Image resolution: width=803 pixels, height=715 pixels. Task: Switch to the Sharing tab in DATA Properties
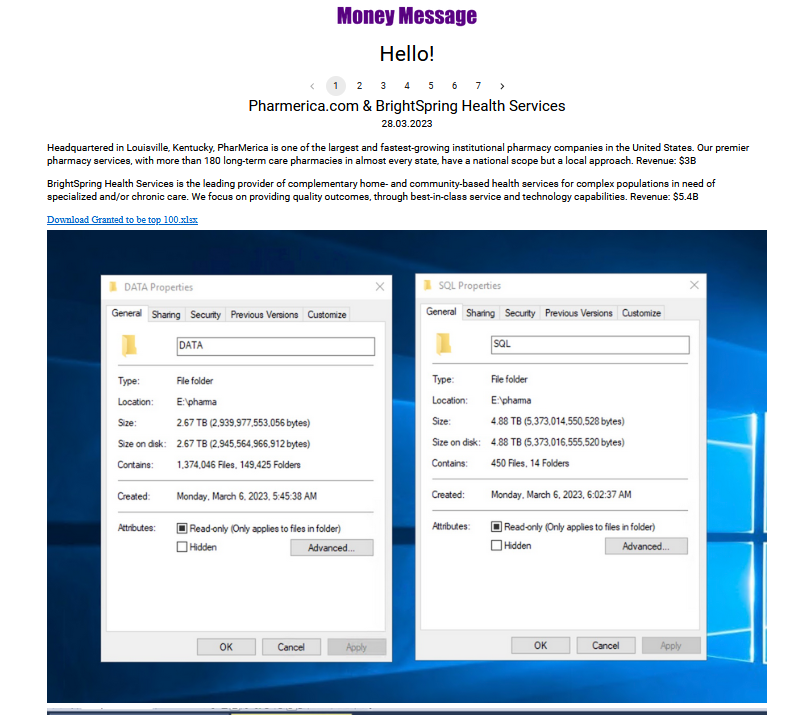[165, 313]
